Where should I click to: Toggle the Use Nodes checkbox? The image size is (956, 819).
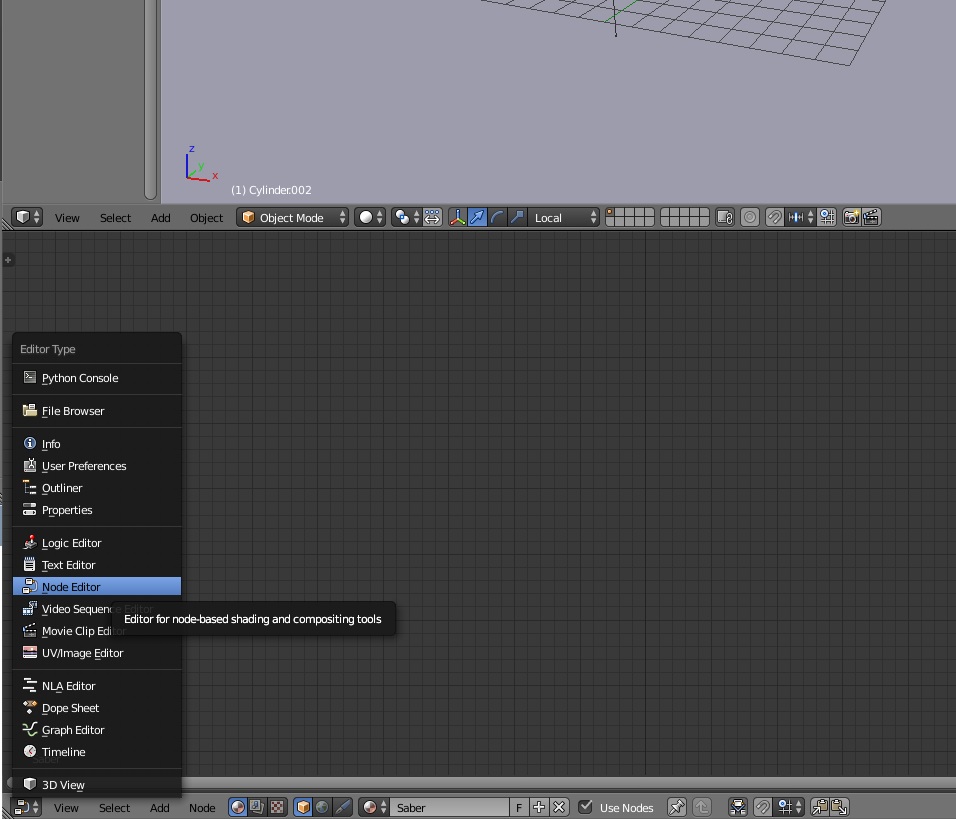pyautogui.click(x=585, y=807)
